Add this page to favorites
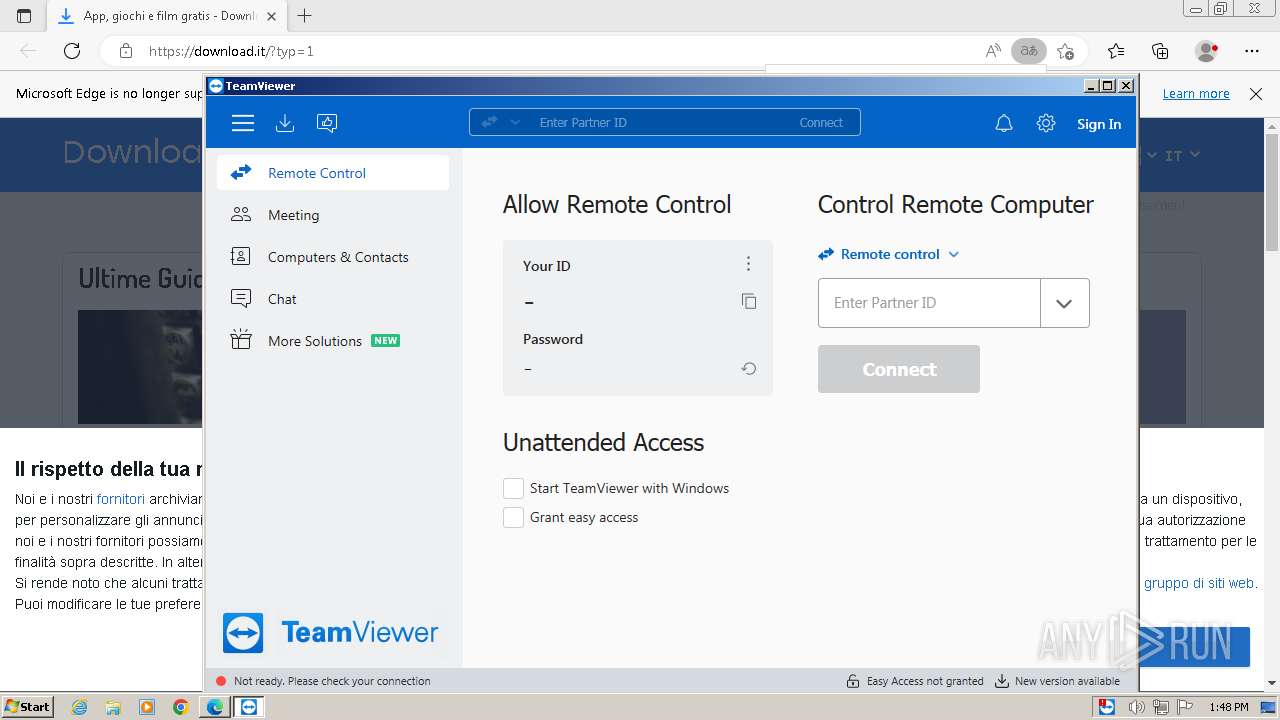This screenshot has height=720, width=1280. (x=1066, y=51)
